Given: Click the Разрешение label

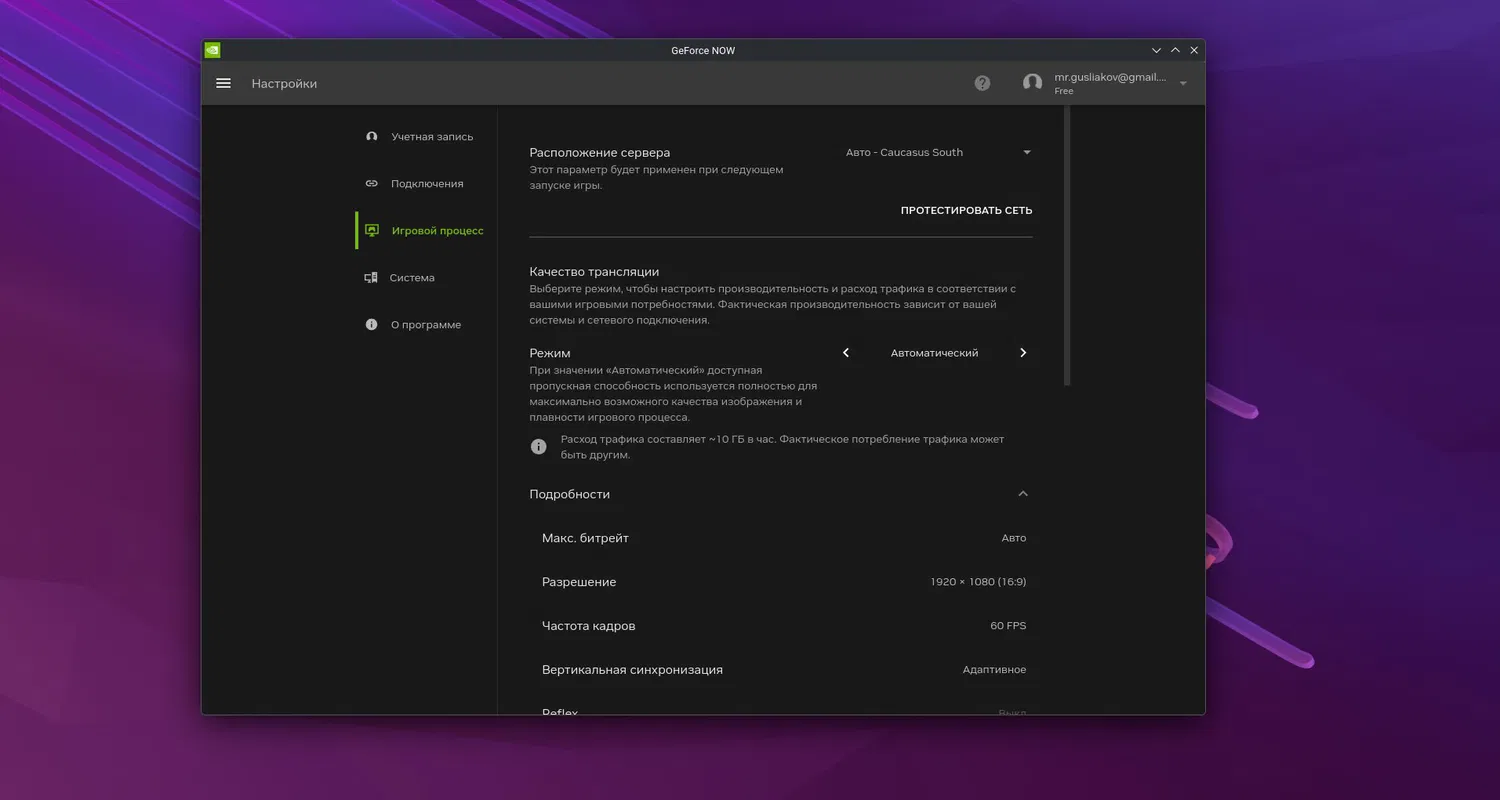Looking at the screenshot, I should (579, 582).
